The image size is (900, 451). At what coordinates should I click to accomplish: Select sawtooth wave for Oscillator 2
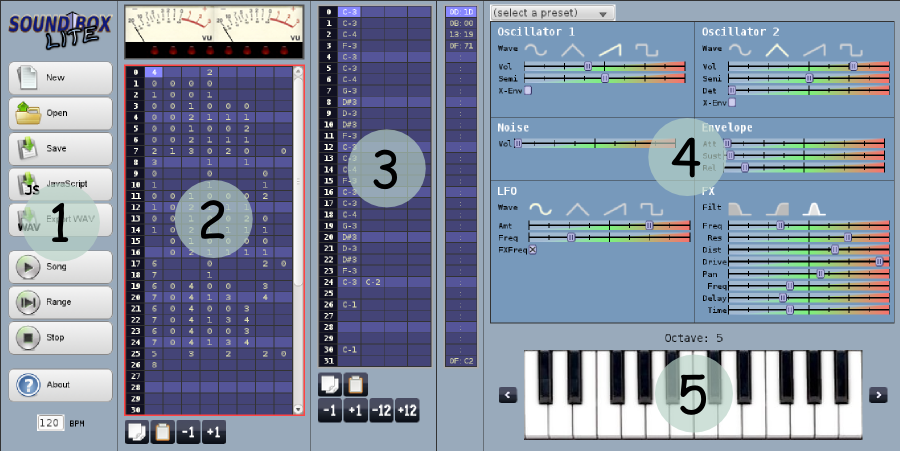tap(814, 50)
